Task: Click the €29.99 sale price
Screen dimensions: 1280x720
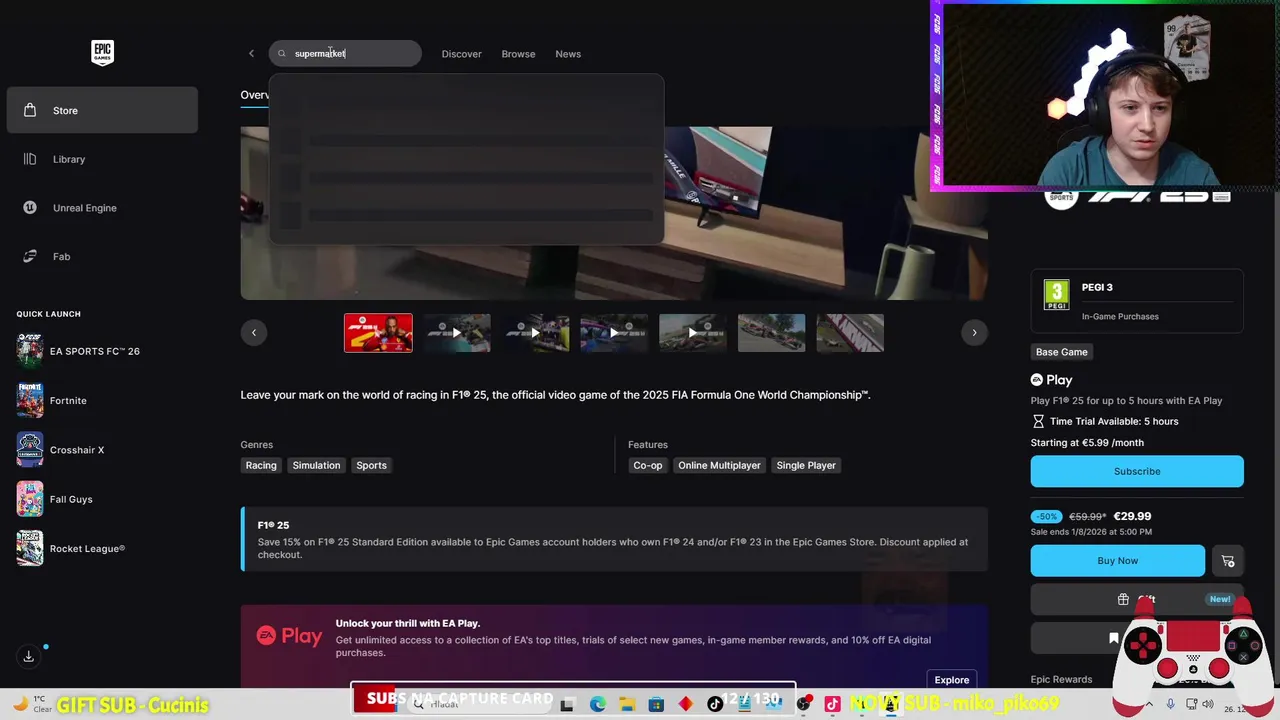Action: [x=1132, y=517]
